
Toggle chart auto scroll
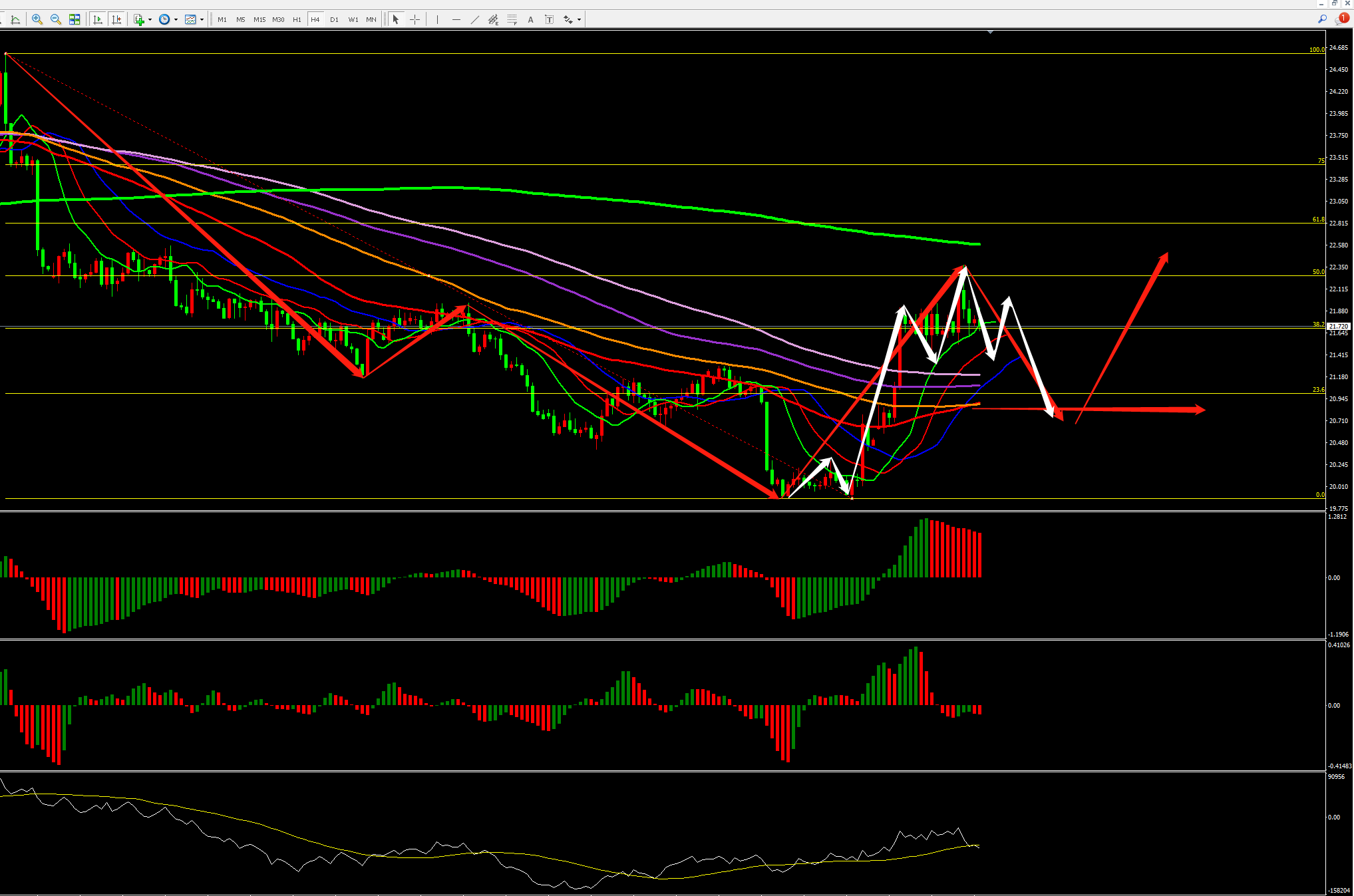98,19
